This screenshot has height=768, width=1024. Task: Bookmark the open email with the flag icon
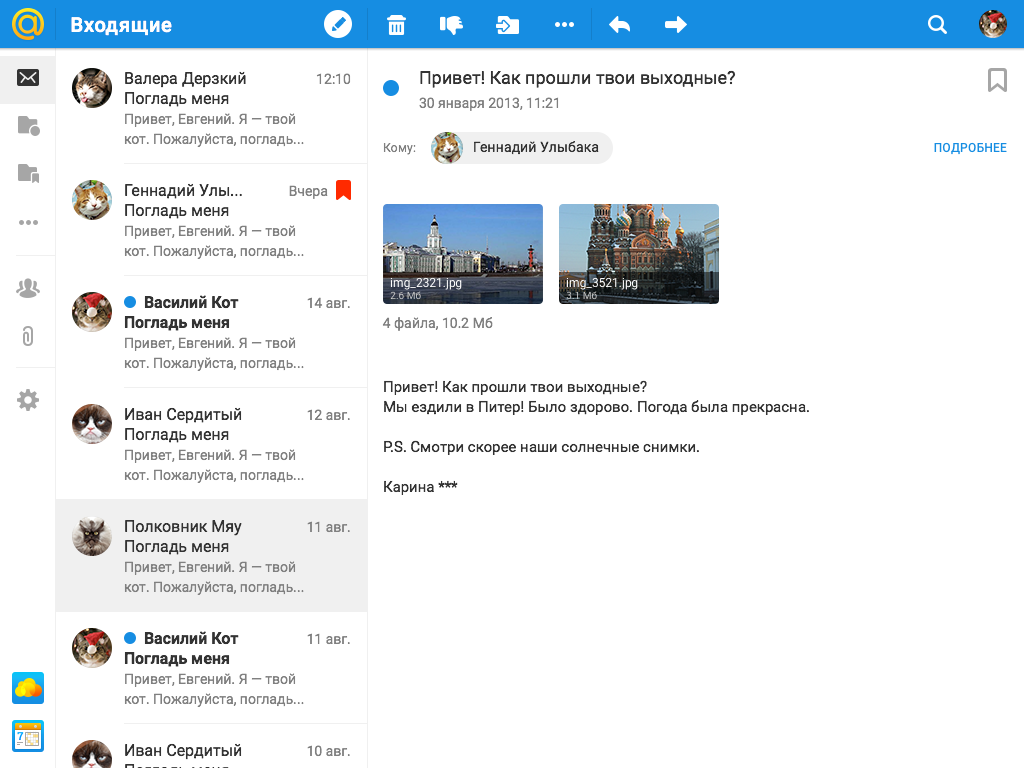click(997, 80)
